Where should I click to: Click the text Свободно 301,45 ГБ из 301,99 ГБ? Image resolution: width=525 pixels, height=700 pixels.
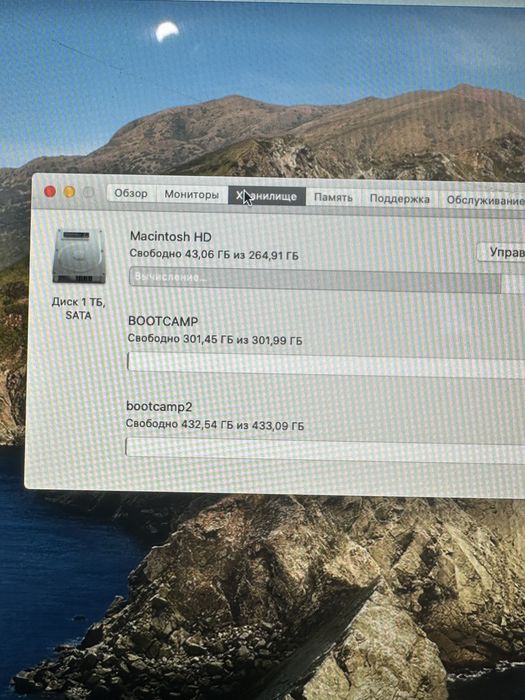pyautogui.click(x=215, y=339)
